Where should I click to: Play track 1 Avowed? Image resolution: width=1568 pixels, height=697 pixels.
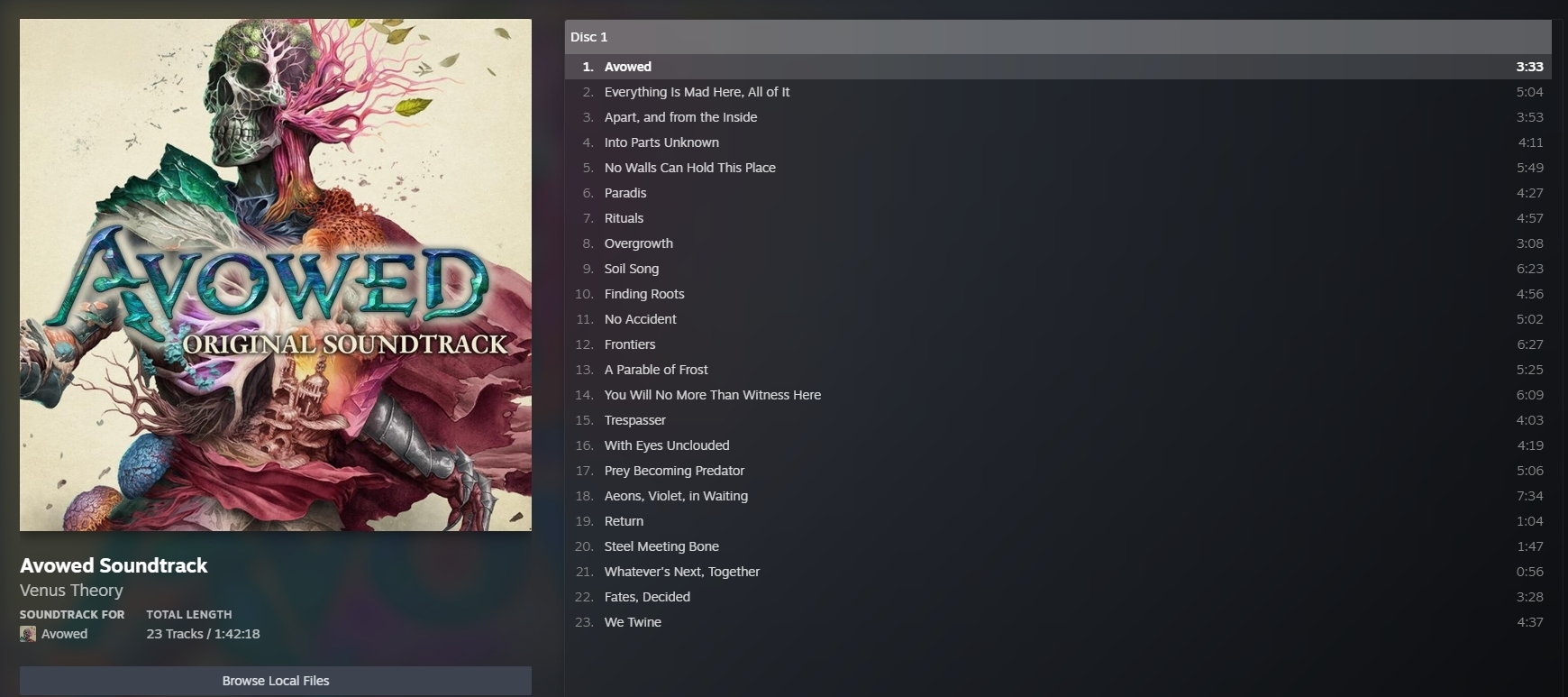click(x=1058, y=67)
